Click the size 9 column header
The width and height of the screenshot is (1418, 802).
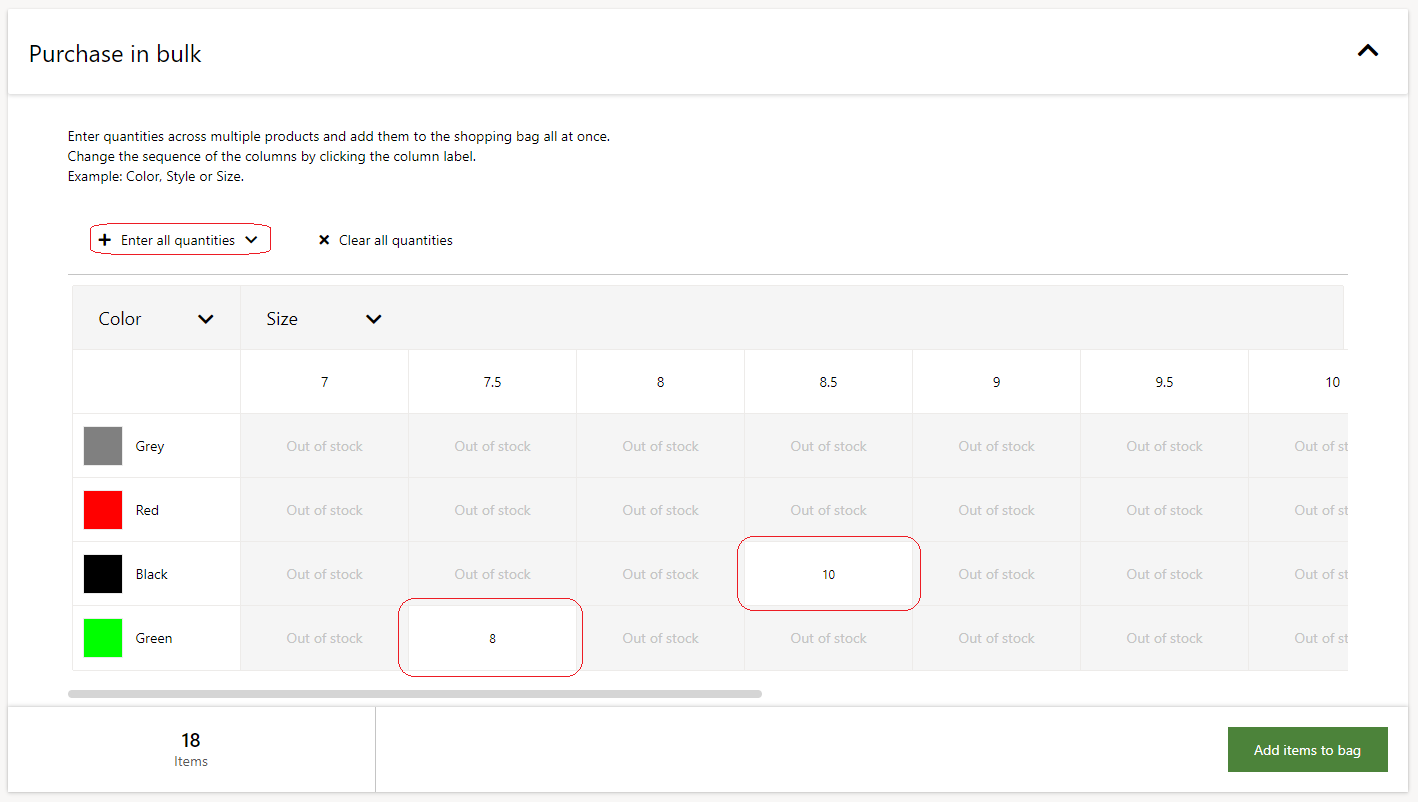[996, 382]
